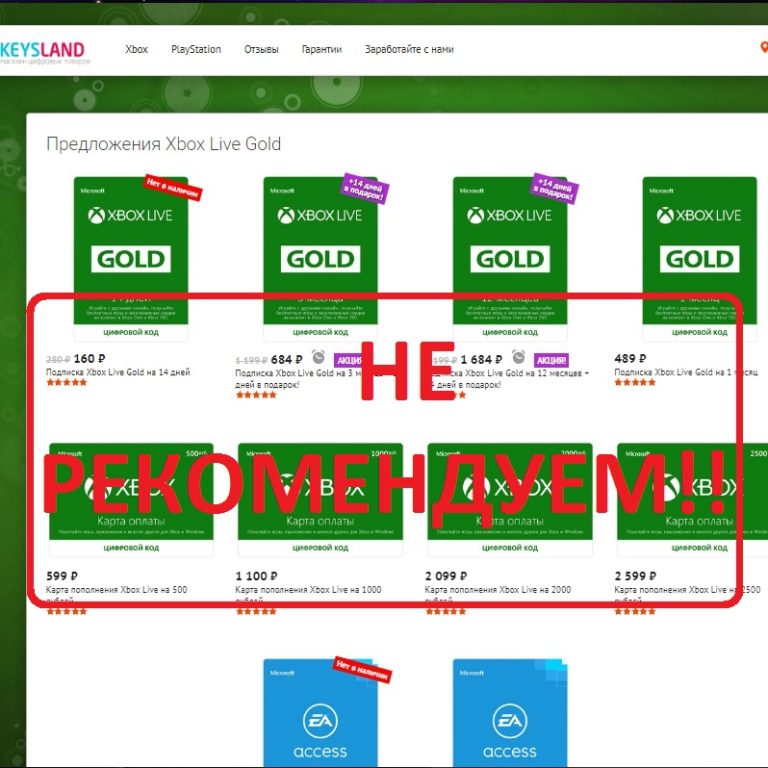Viewport: 768px width, 768px height.
Task: Open the Гарантии menu item
Action: click(321, 49)
